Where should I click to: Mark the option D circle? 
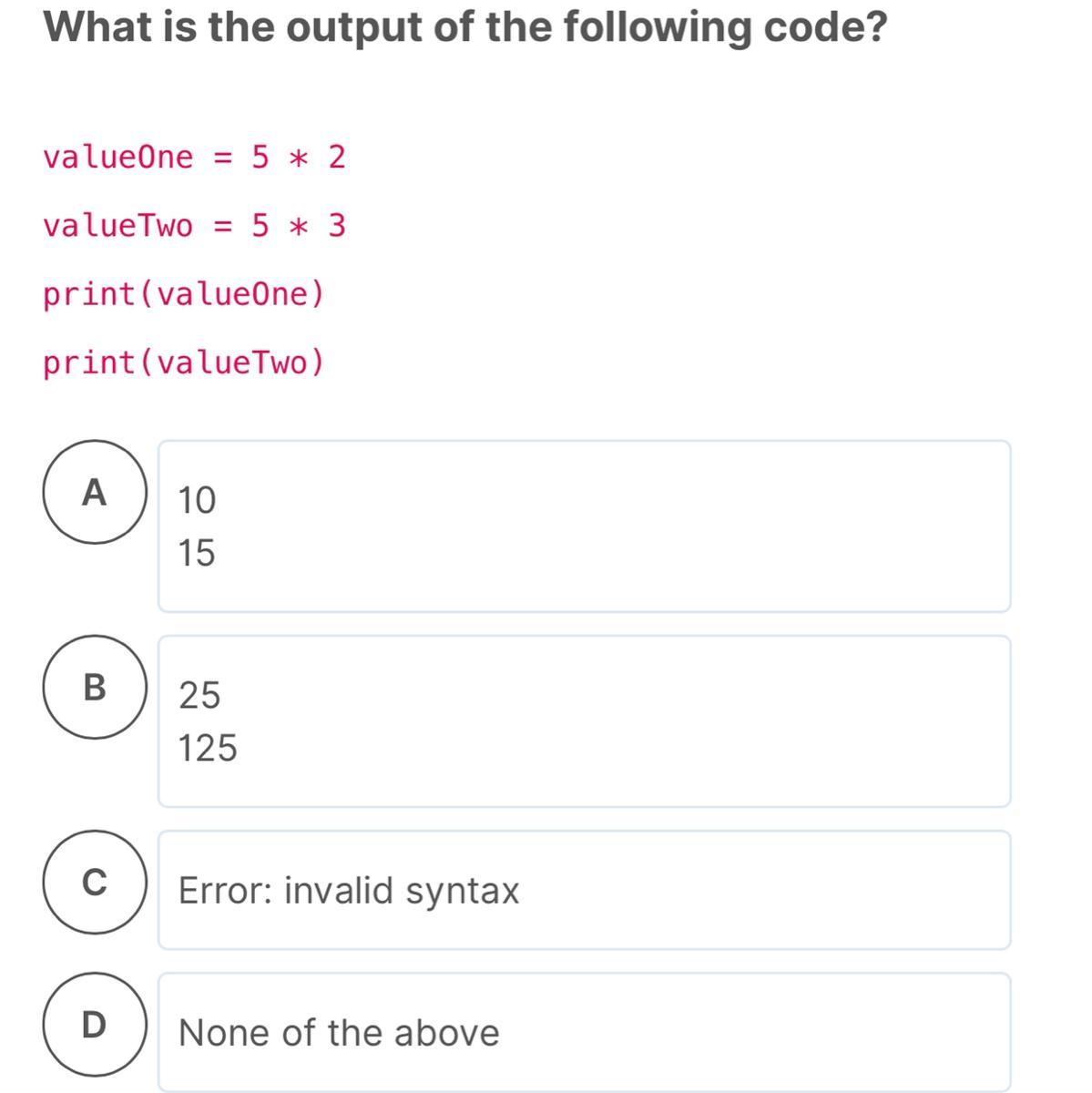tap(94, 1025)
